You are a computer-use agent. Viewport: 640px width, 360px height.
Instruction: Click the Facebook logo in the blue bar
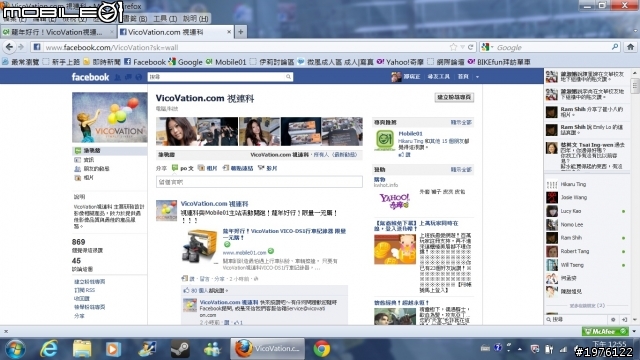pyautogui.click(x=90, y=77)
